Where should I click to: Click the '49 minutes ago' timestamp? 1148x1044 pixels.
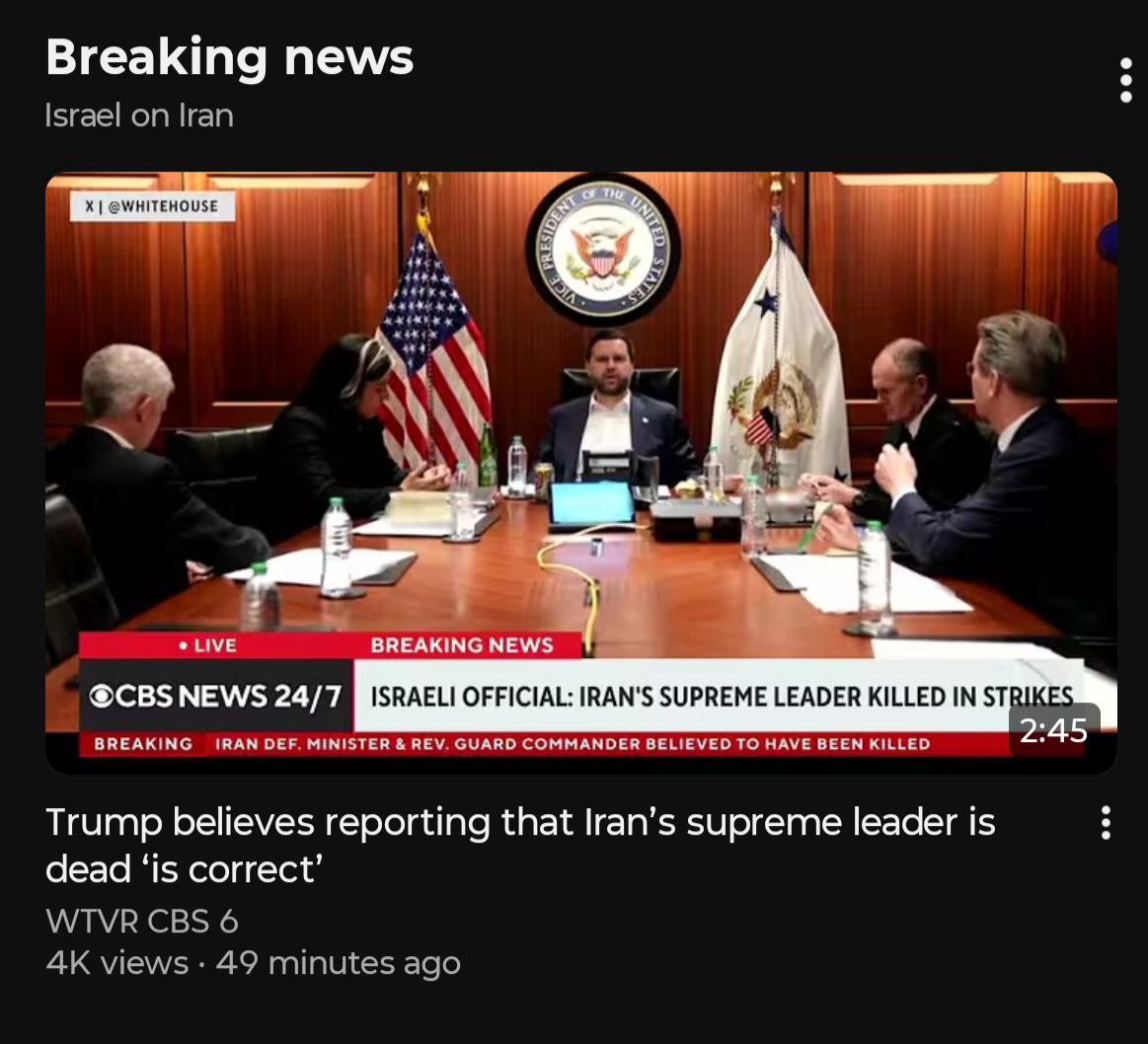click(x=339, y=963)
